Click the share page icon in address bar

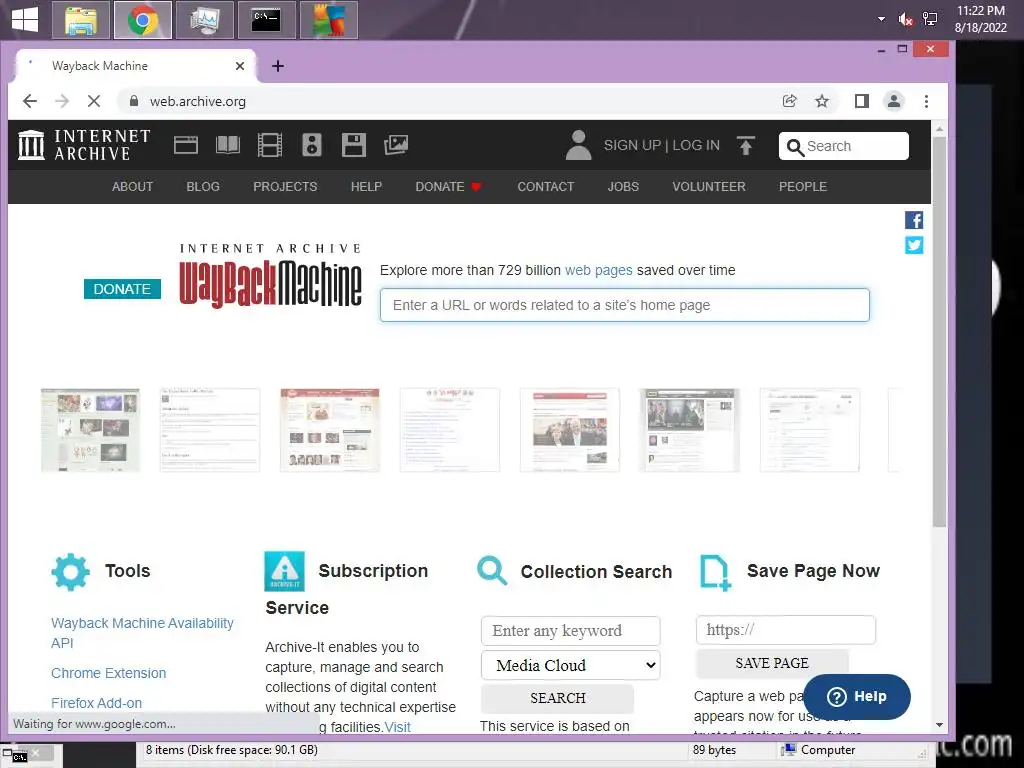click(x=790, y=101)
